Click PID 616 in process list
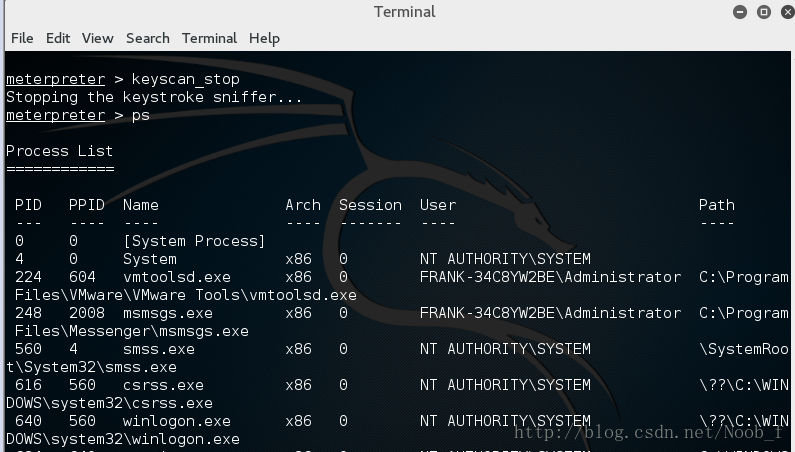This screenshot has width=795, height=452. coord(28,385)
